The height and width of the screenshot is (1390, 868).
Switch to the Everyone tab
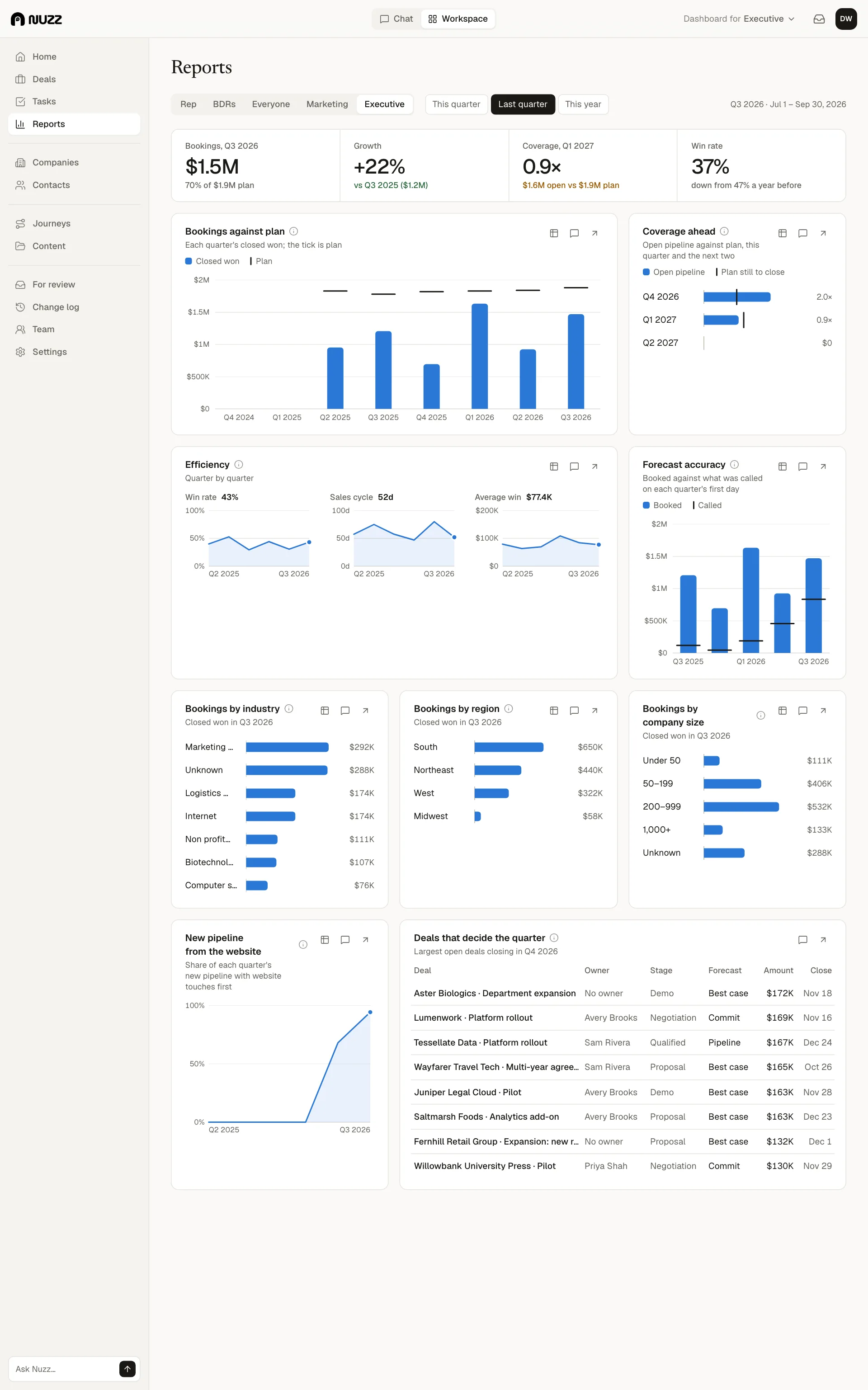point(270,104)
